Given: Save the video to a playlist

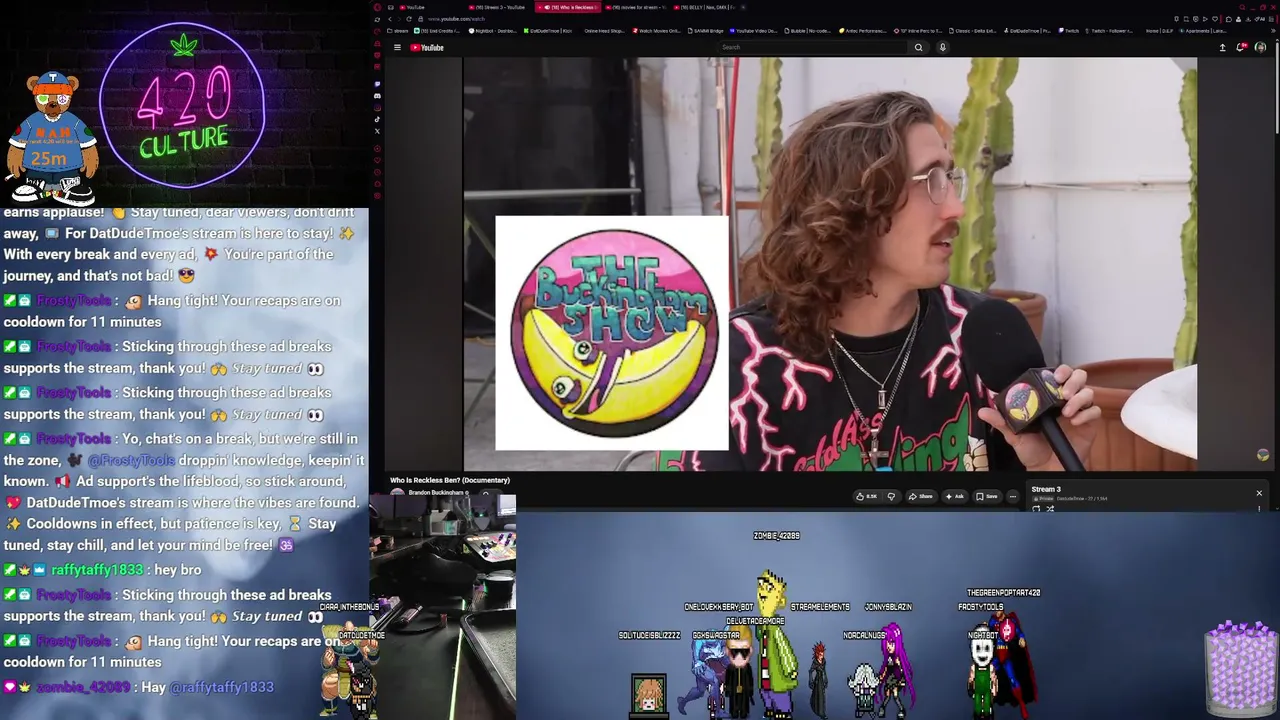Looking at the screenshot, I should pyautogui.click(x=987, y=496).
